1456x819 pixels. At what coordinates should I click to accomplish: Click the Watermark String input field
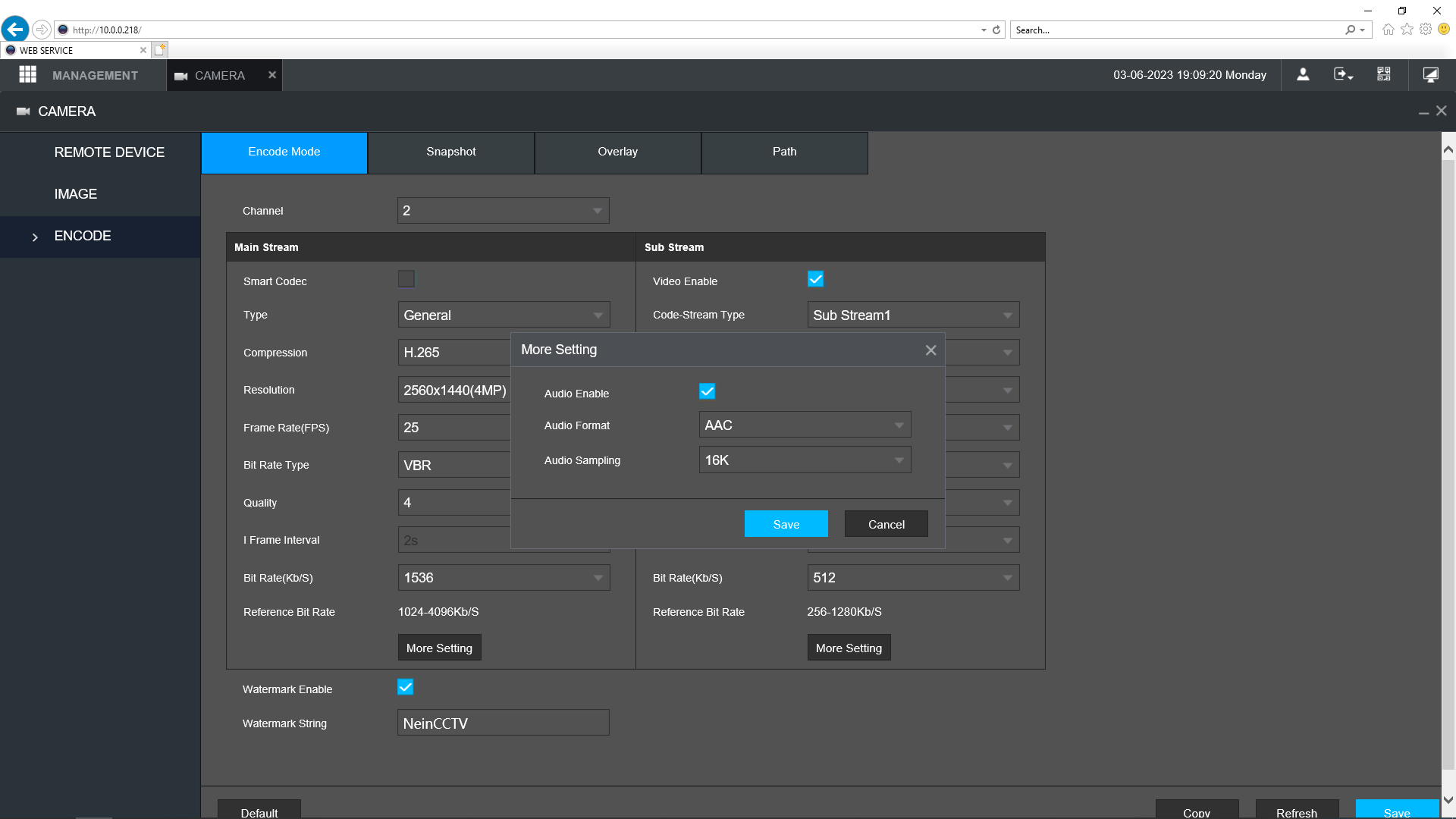[x=504, y=723]
